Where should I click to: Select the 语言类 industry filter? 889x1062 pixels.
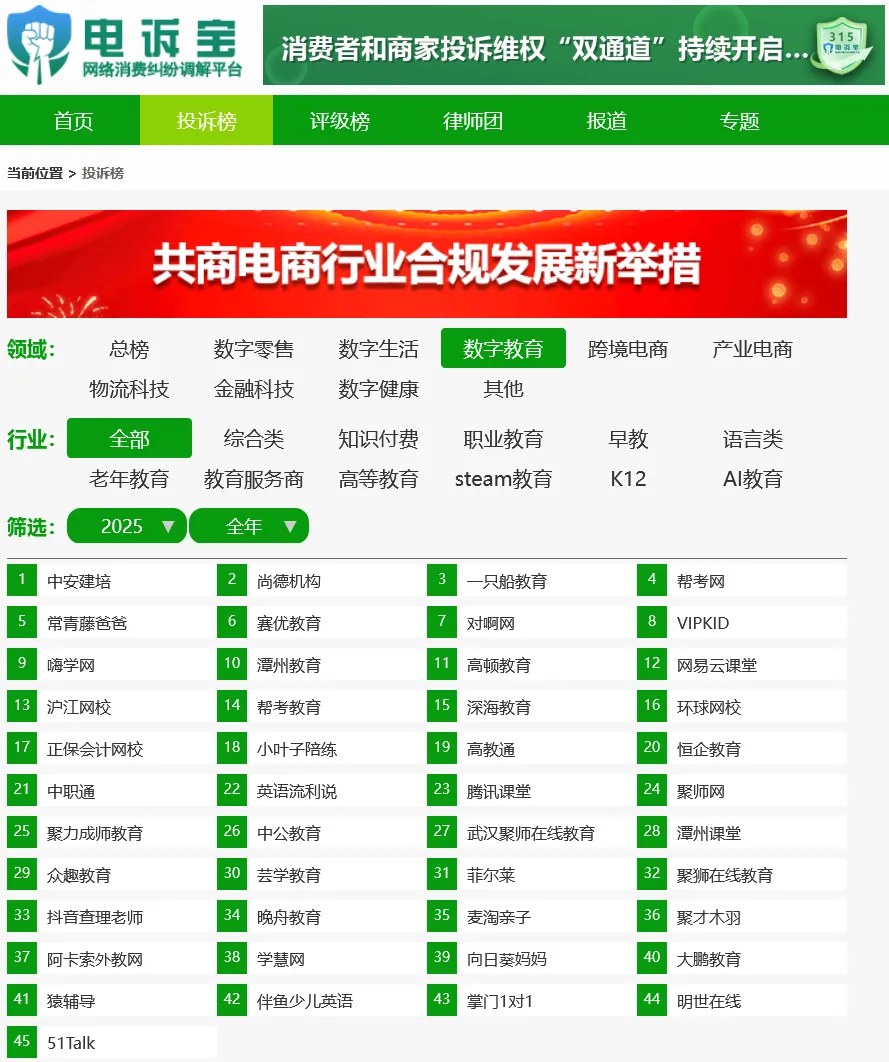752,439
